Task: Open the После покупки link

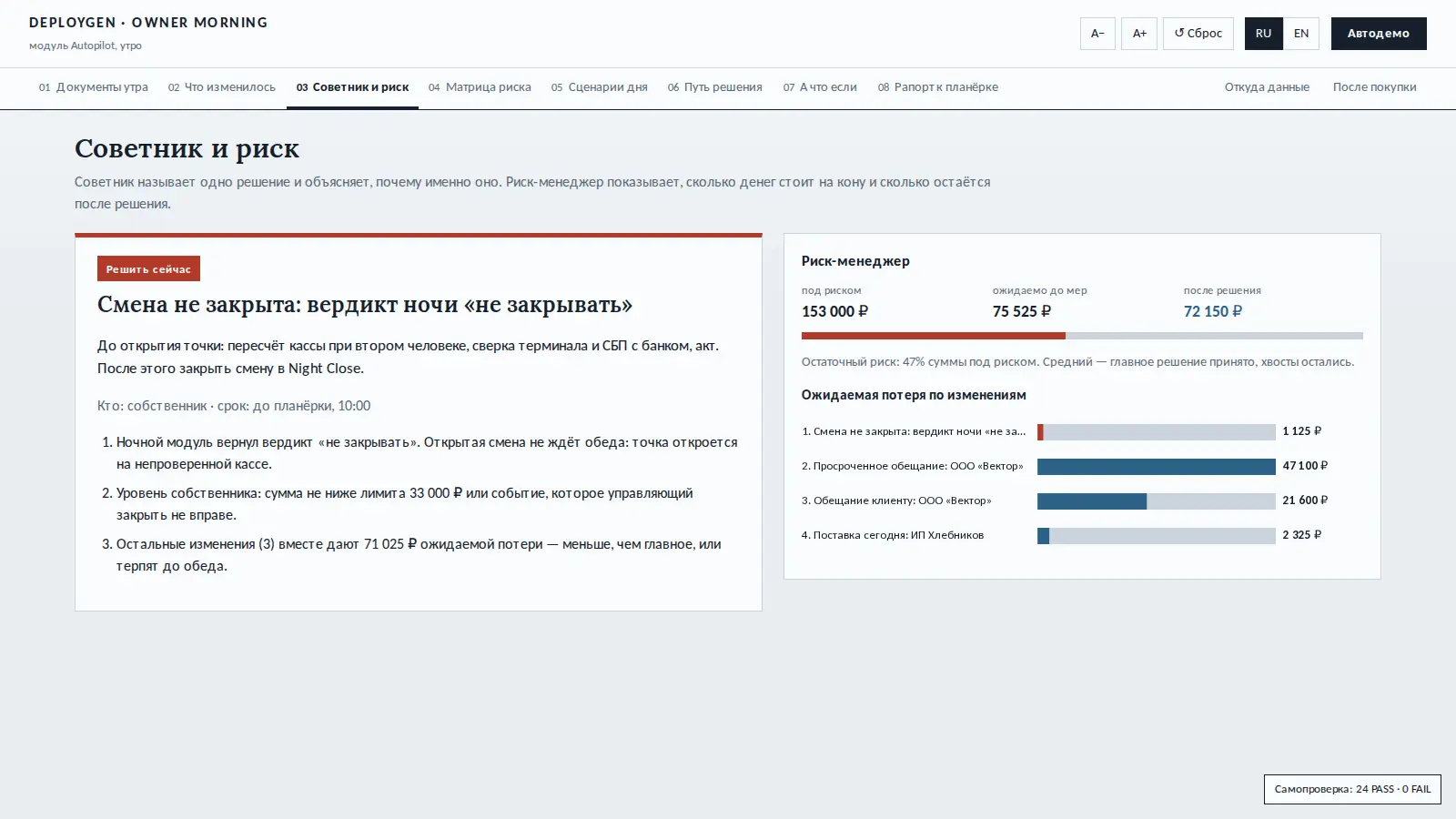Action: (x=1374, y=87)
